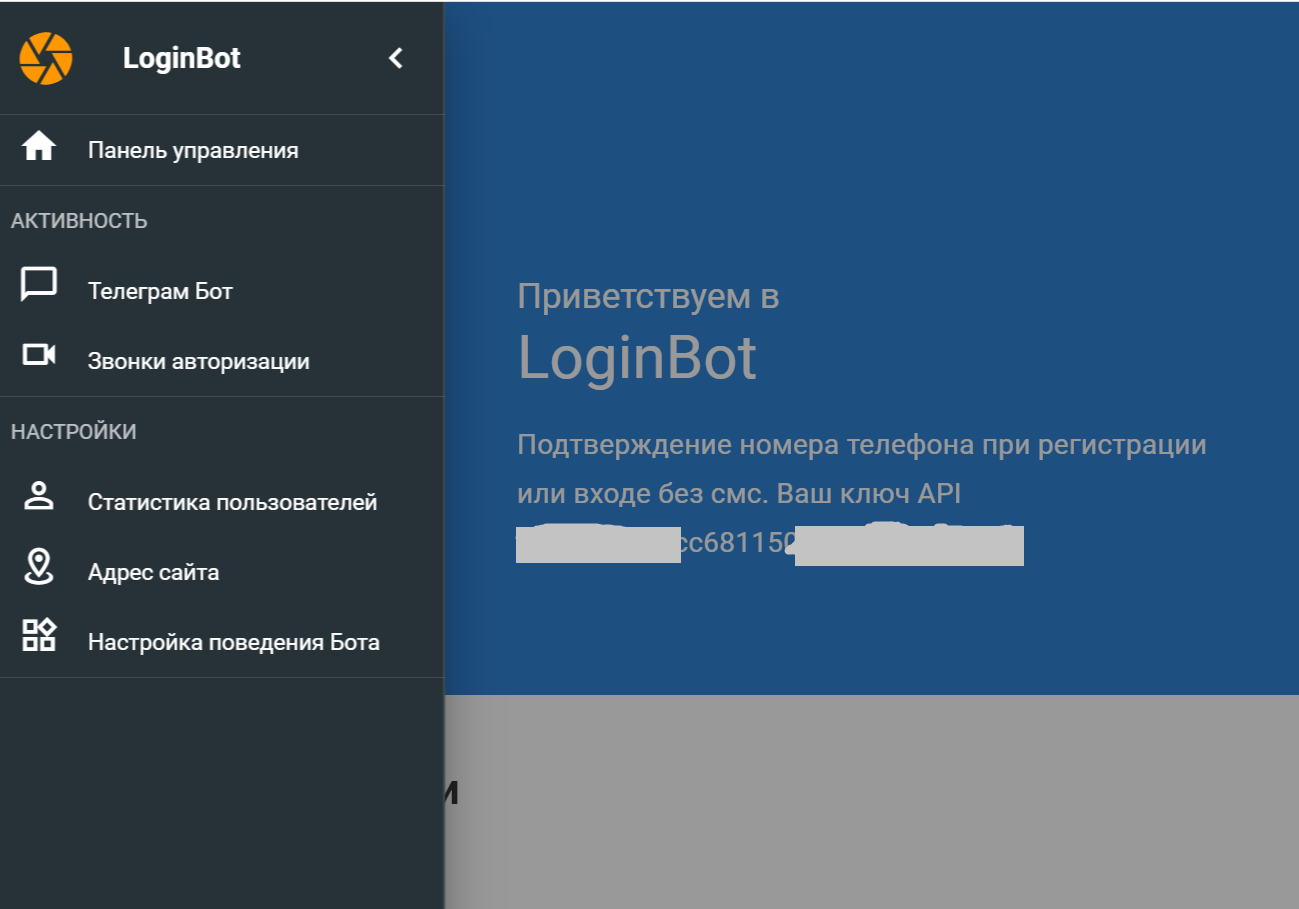Click the home icon in sidebar
Viewport: 1299px width, 909px height.
click(39, 147)
